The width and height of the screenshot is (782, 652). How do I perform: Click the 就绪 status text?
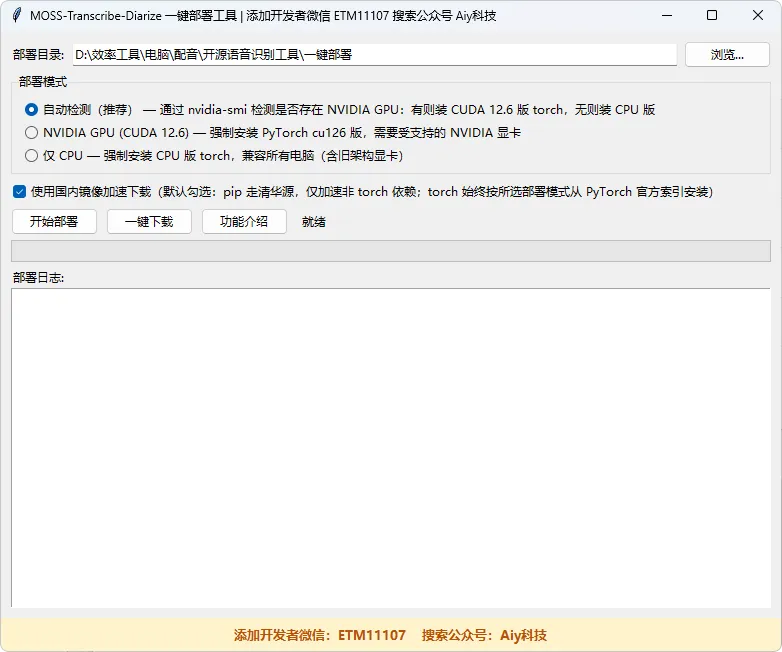314,222
